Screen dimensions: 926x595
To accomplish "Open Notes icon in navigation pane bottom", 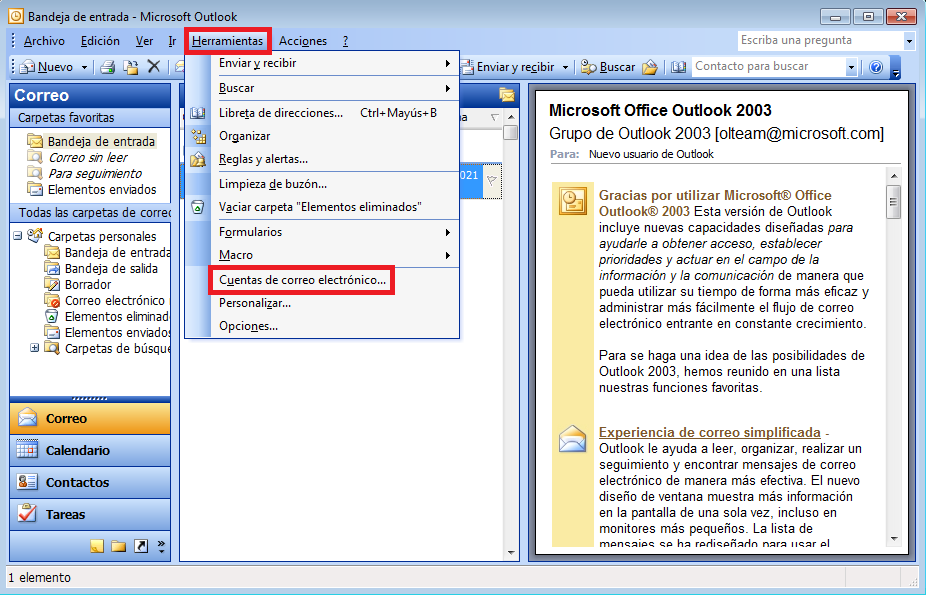I will click(97, 546).
